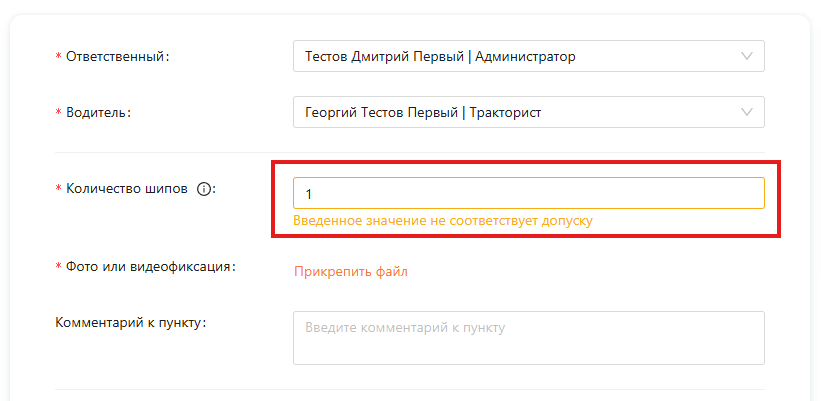This screenshot has height=401, width=821.
Task: Focus the Количество шипов input containing 1
Action: [x=528, y=193]
